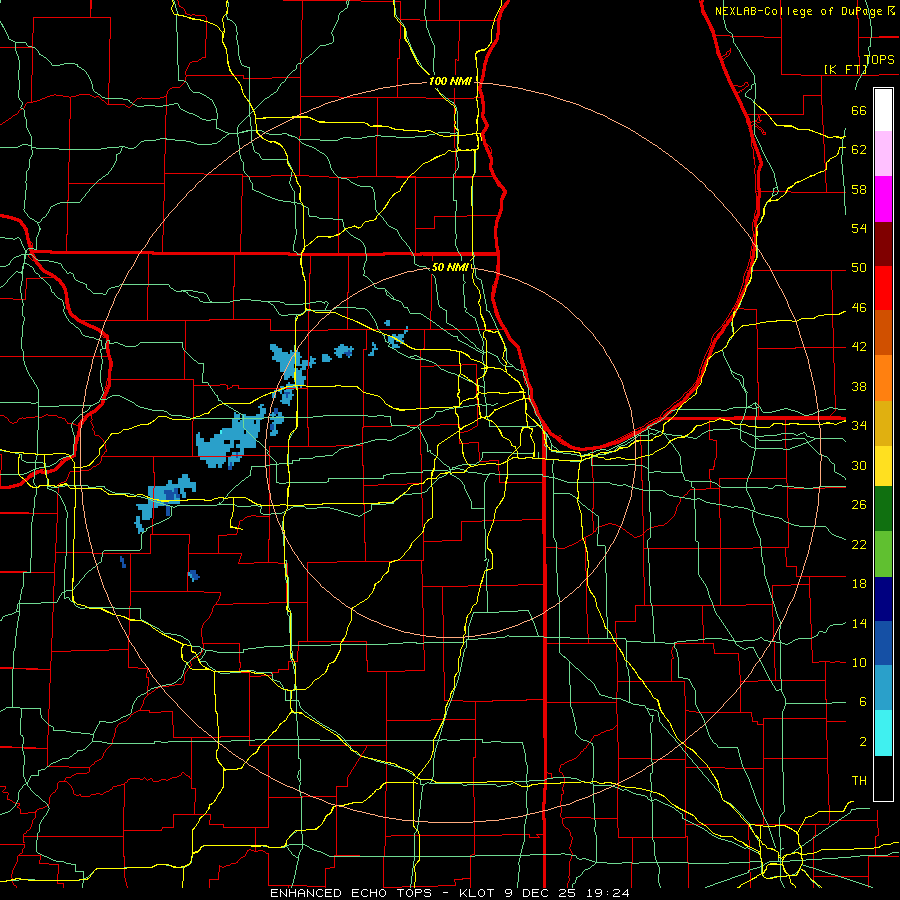Click the dark green legend swatch
The image size is (900, 900).
[x=883, y=509]
